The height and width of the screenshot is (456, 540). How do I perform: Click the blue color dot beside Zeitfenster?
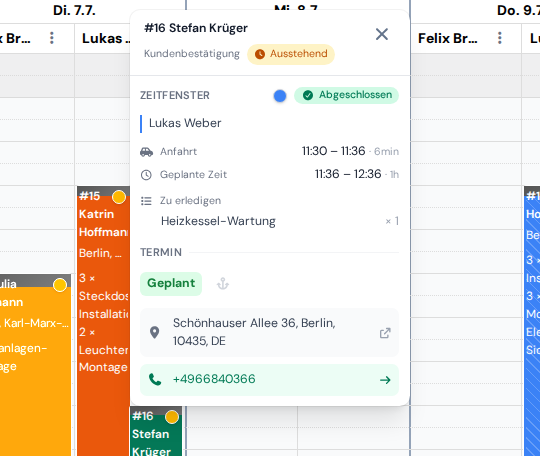click(280, 96)
